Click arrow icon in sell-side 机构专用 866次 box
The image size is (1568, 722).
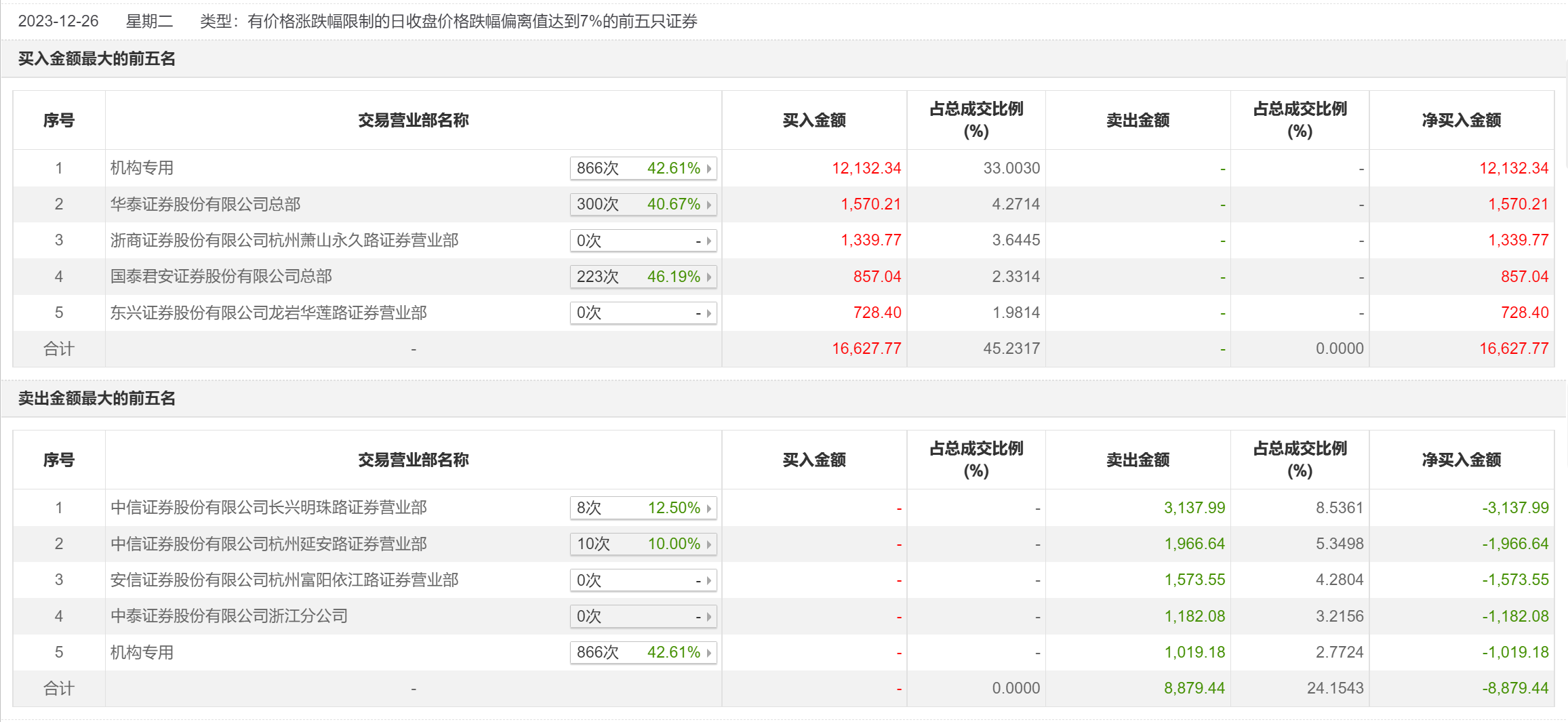click(x=709, y=652)
